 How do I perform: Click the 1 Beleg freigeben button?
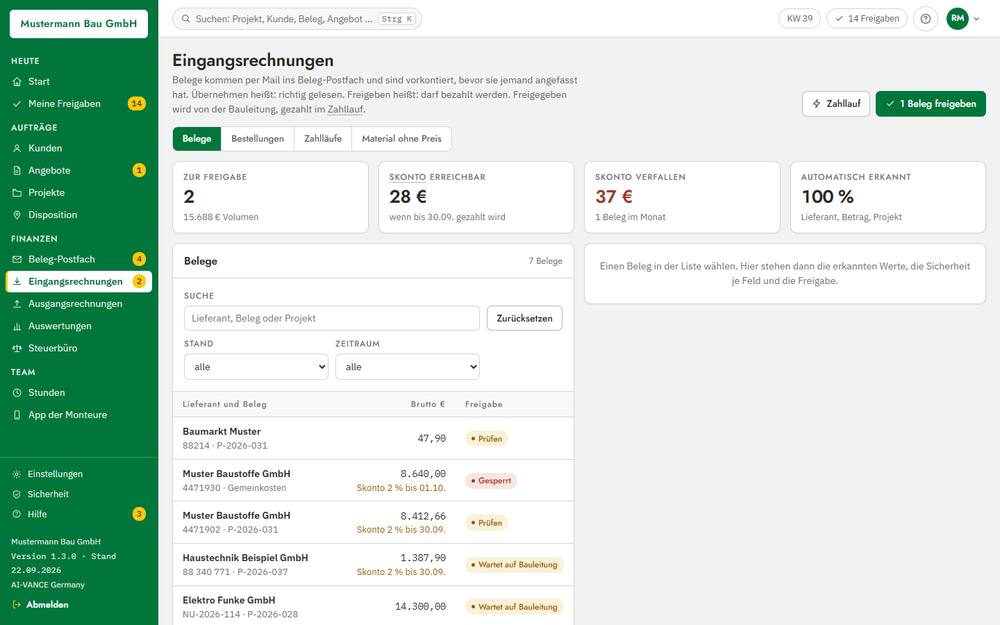pos(930,103)
